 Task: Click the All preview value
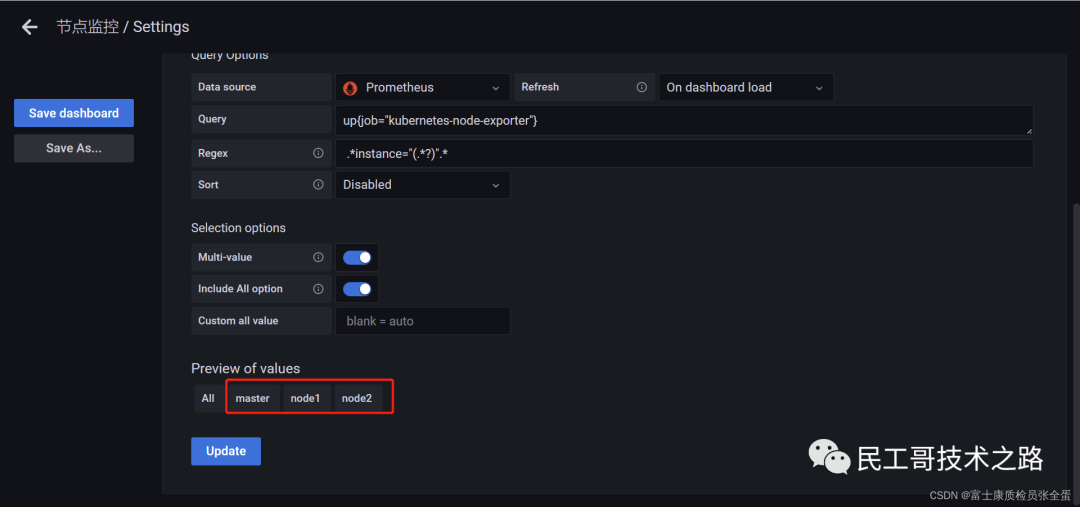tap(208, 398)
